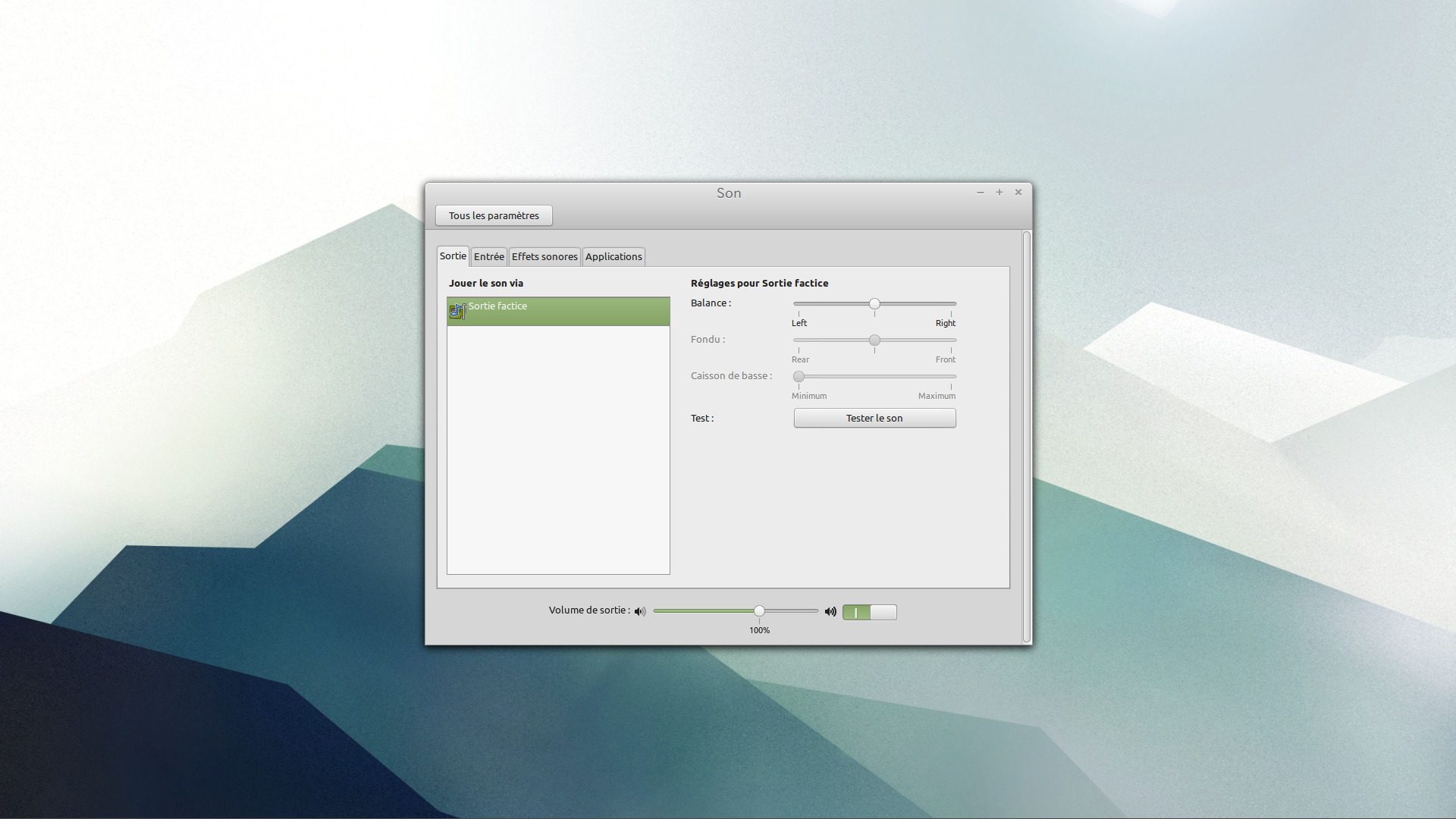
Task: Maximize the Son window
Action: coord(999,193)
